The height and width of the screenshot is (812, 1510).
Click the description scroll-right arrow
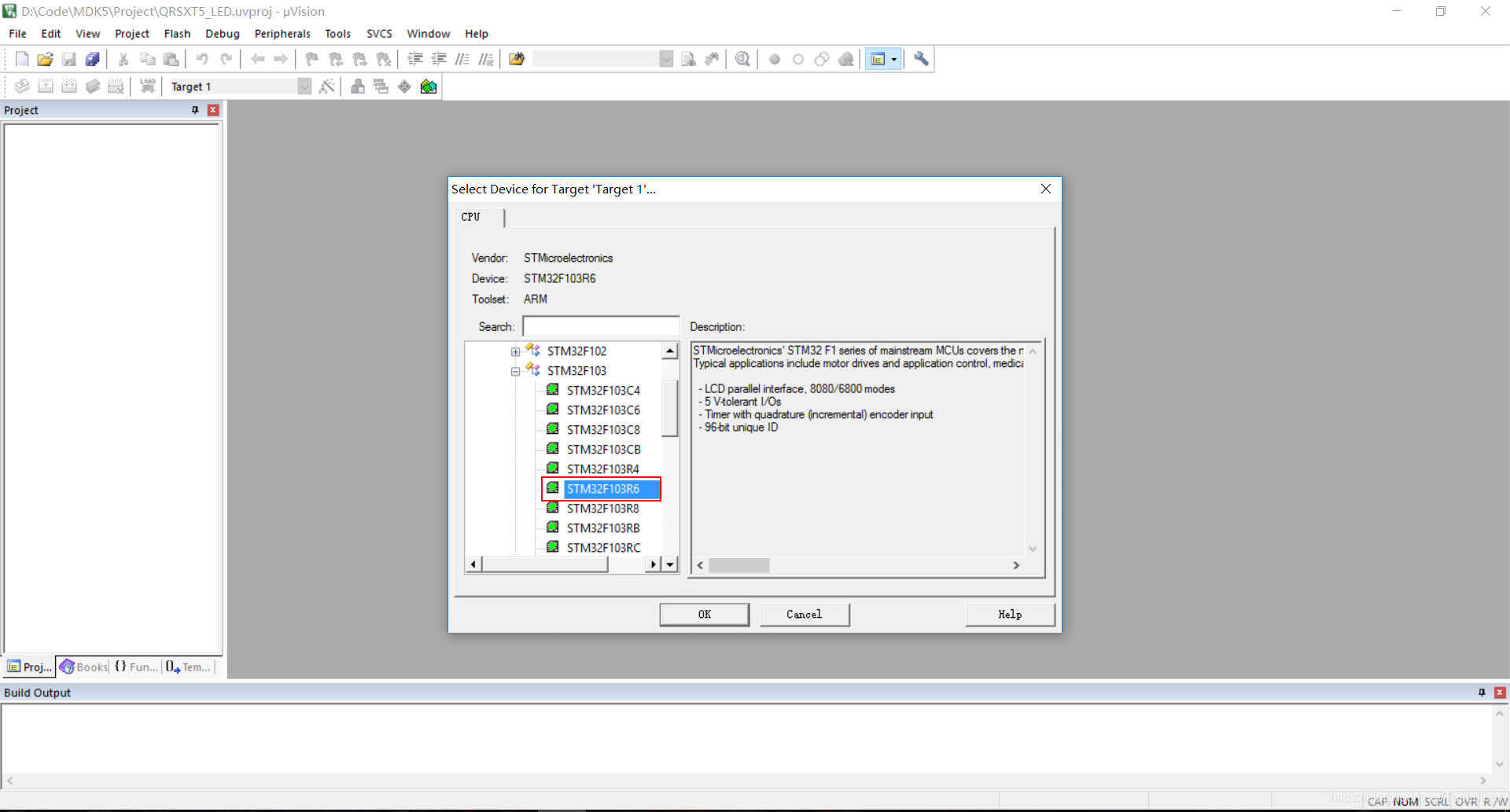click(1016, 565)
